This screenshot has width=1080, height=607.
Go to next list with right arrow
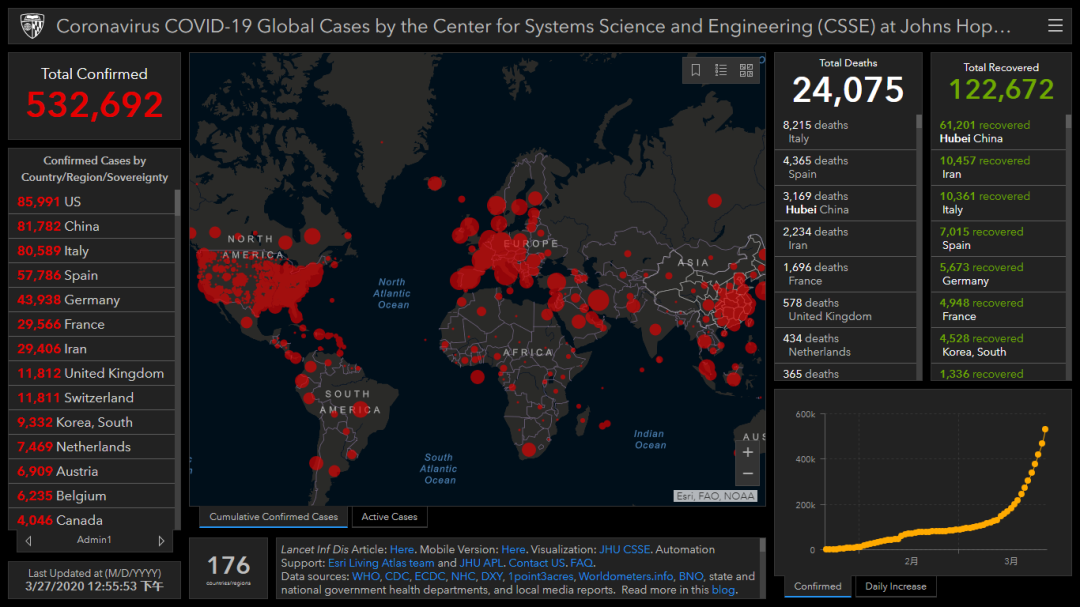pyautogui.click(x=161, y=541)
